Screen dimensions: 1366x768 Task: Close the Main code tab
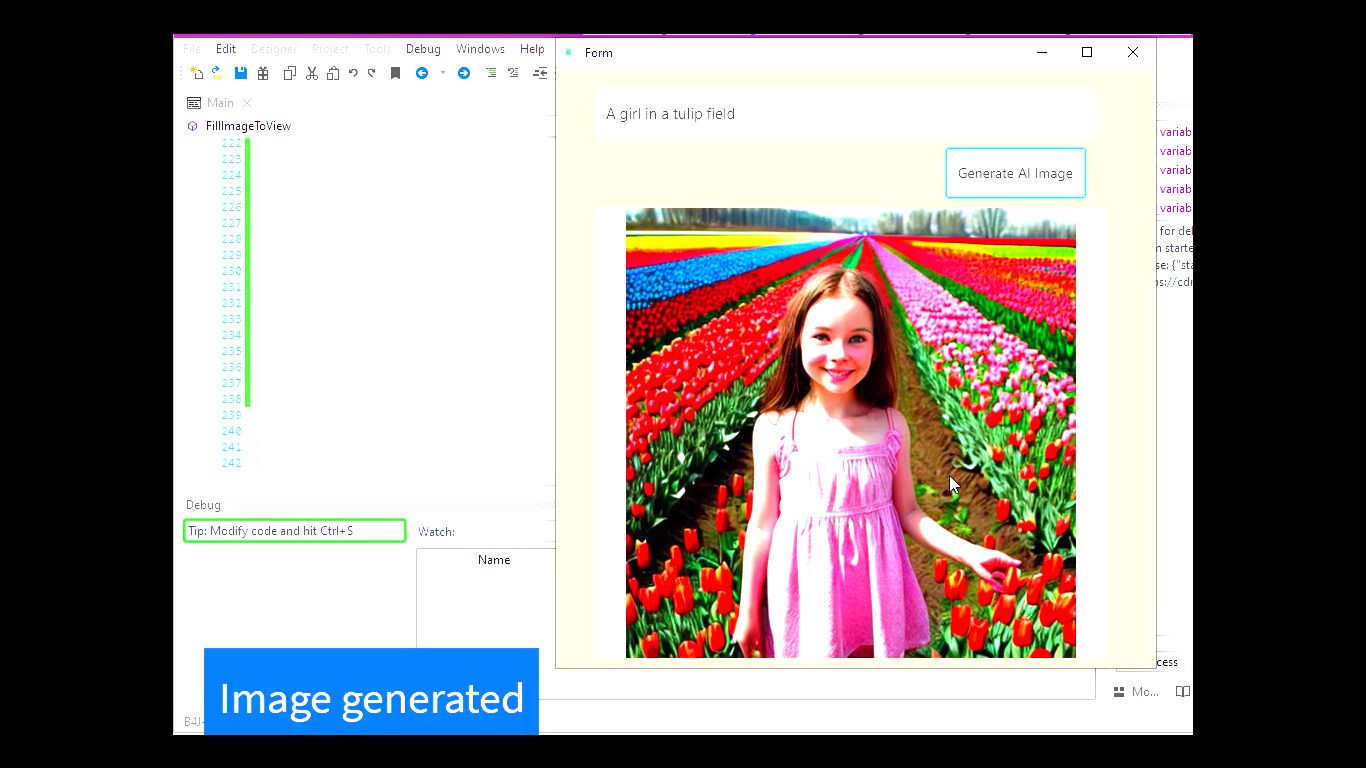[247, 103]
